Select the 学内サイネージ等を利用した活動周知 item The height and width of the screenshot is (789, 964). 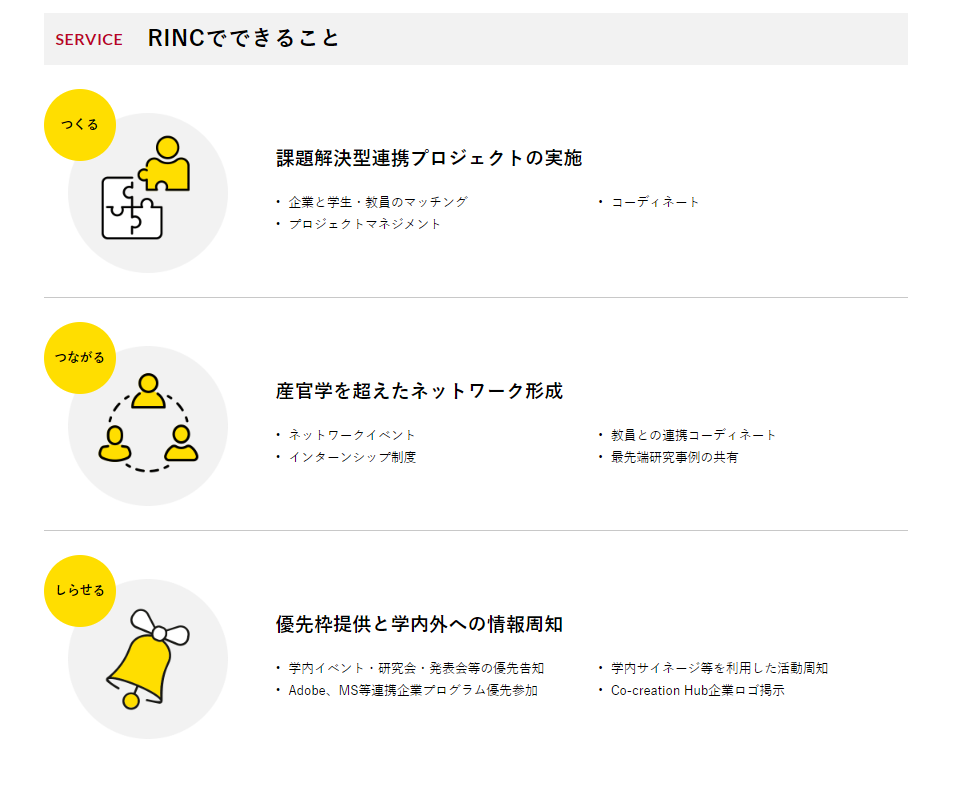coord(719,668)
